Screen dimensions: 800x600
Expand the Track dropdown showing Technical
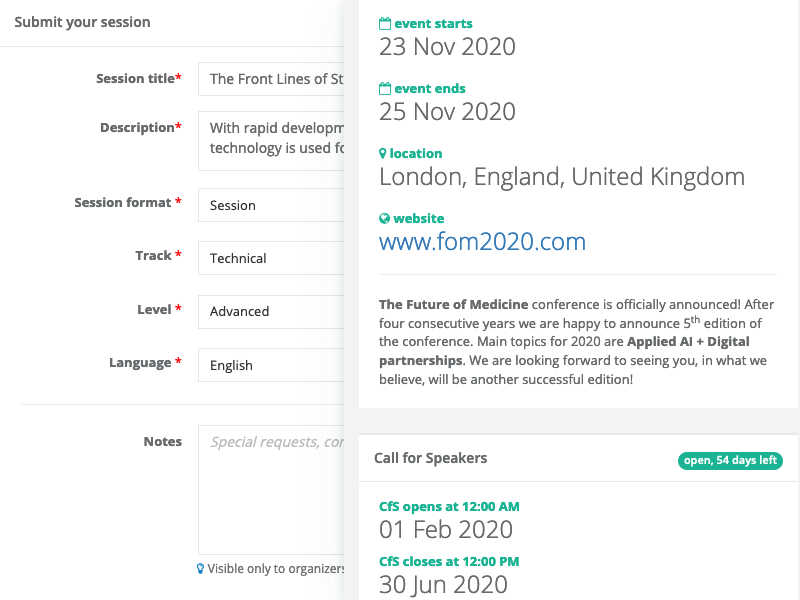pos(271,258)
